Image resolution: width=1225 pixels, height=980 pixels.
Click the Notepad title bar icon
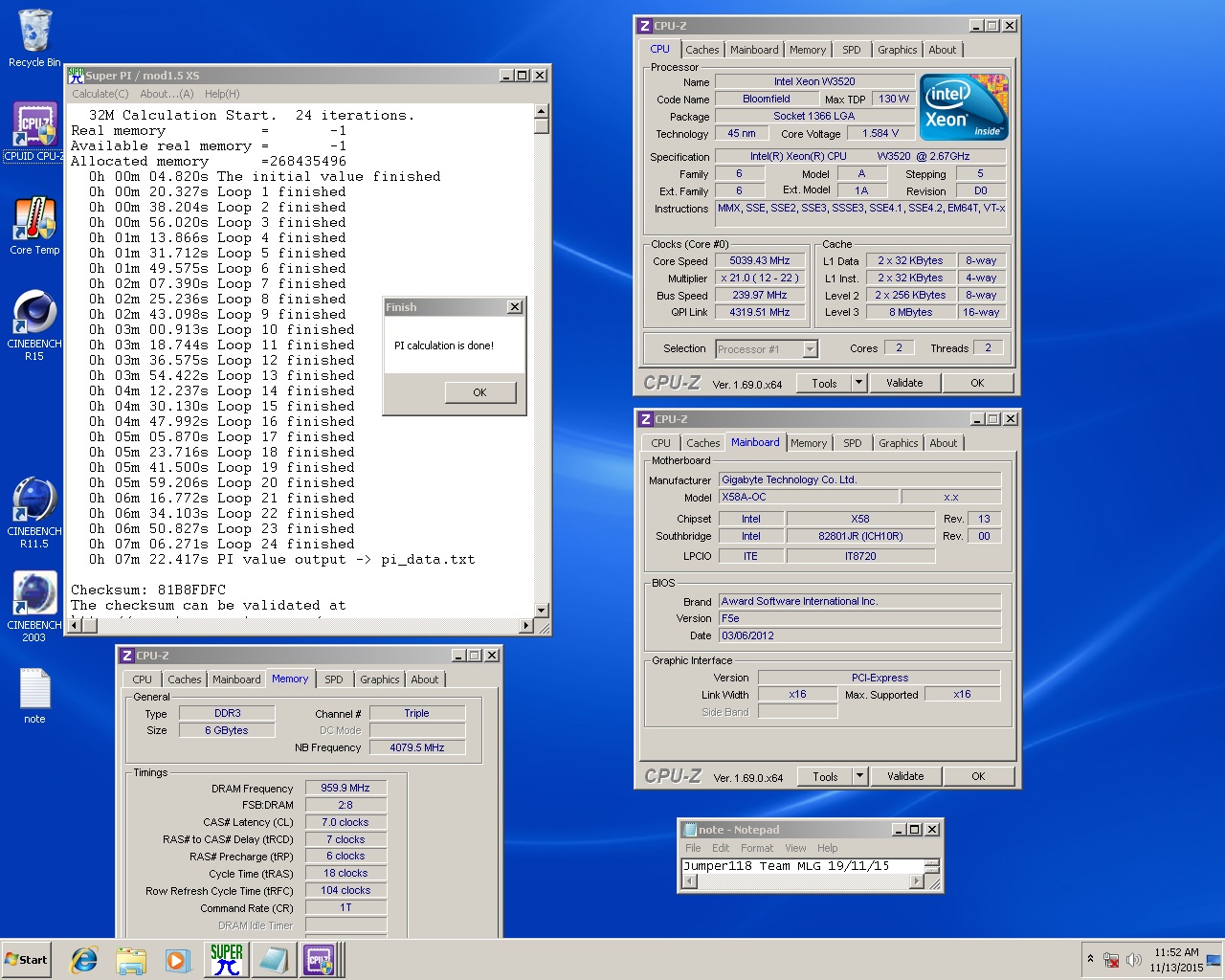point(689,830)
